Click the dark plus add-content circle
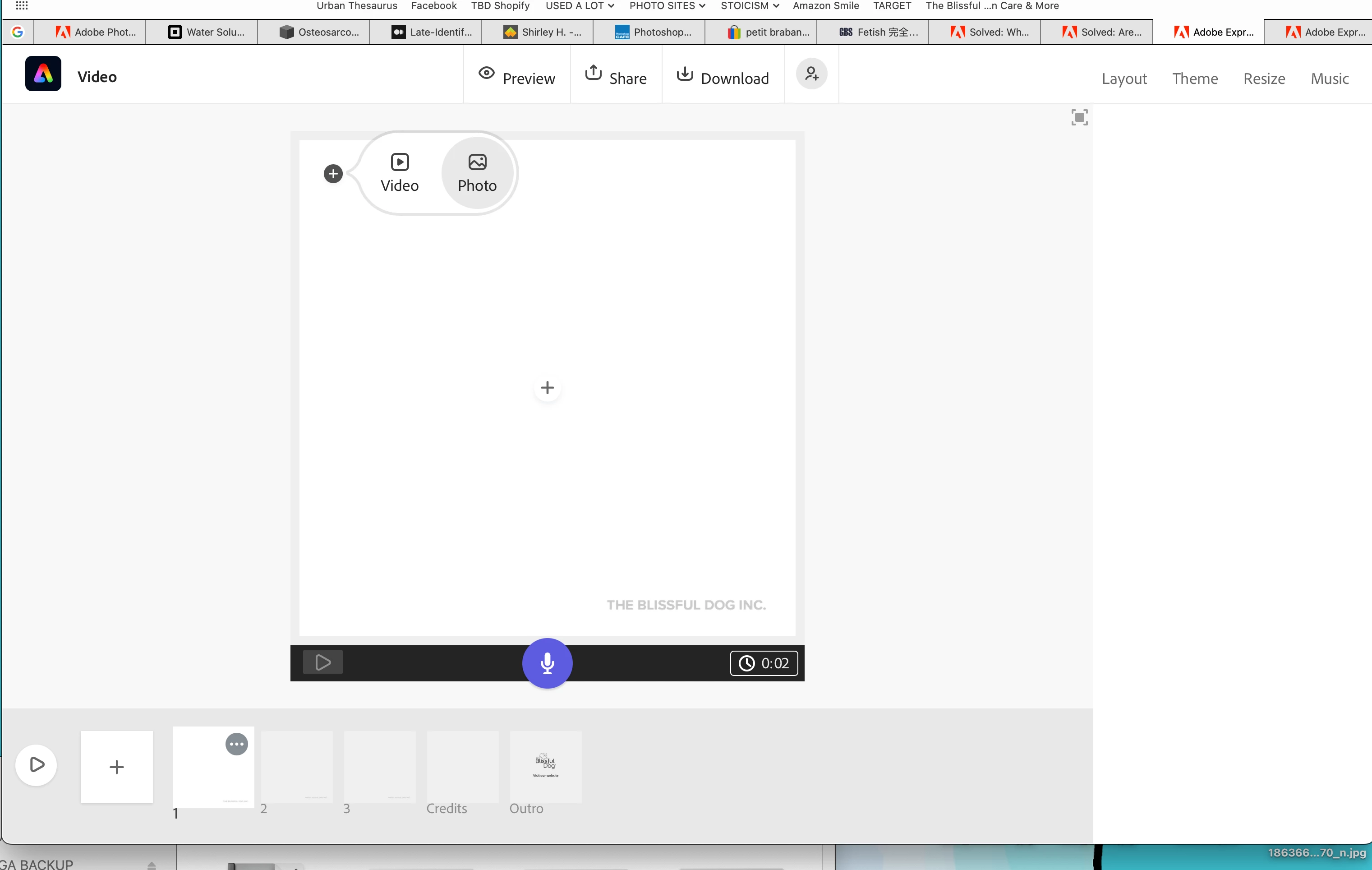The height and width of the screenshot is (870, 1372). (333, 174)
